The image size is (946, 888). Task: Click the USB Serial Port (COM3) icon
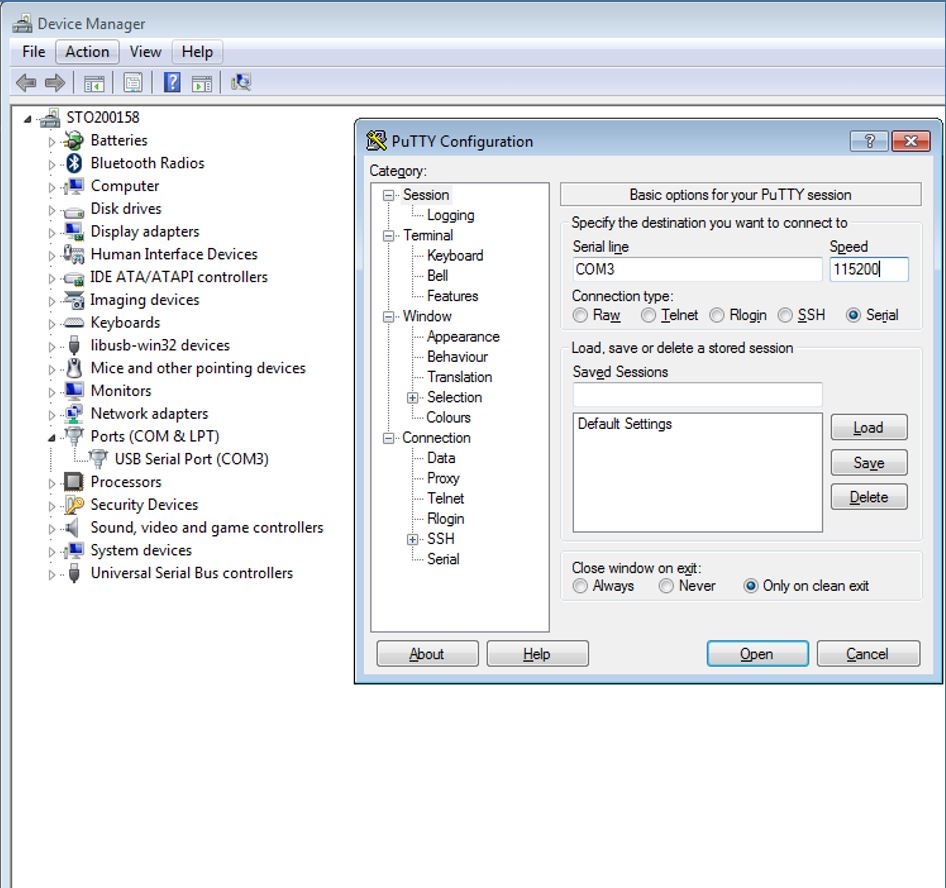(x=98, y=459)
